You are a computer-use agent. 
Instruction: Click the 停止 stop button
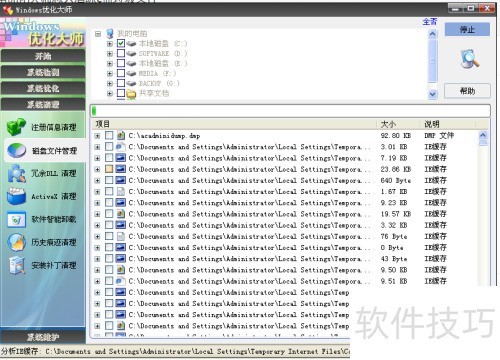(x=467, y=30)
